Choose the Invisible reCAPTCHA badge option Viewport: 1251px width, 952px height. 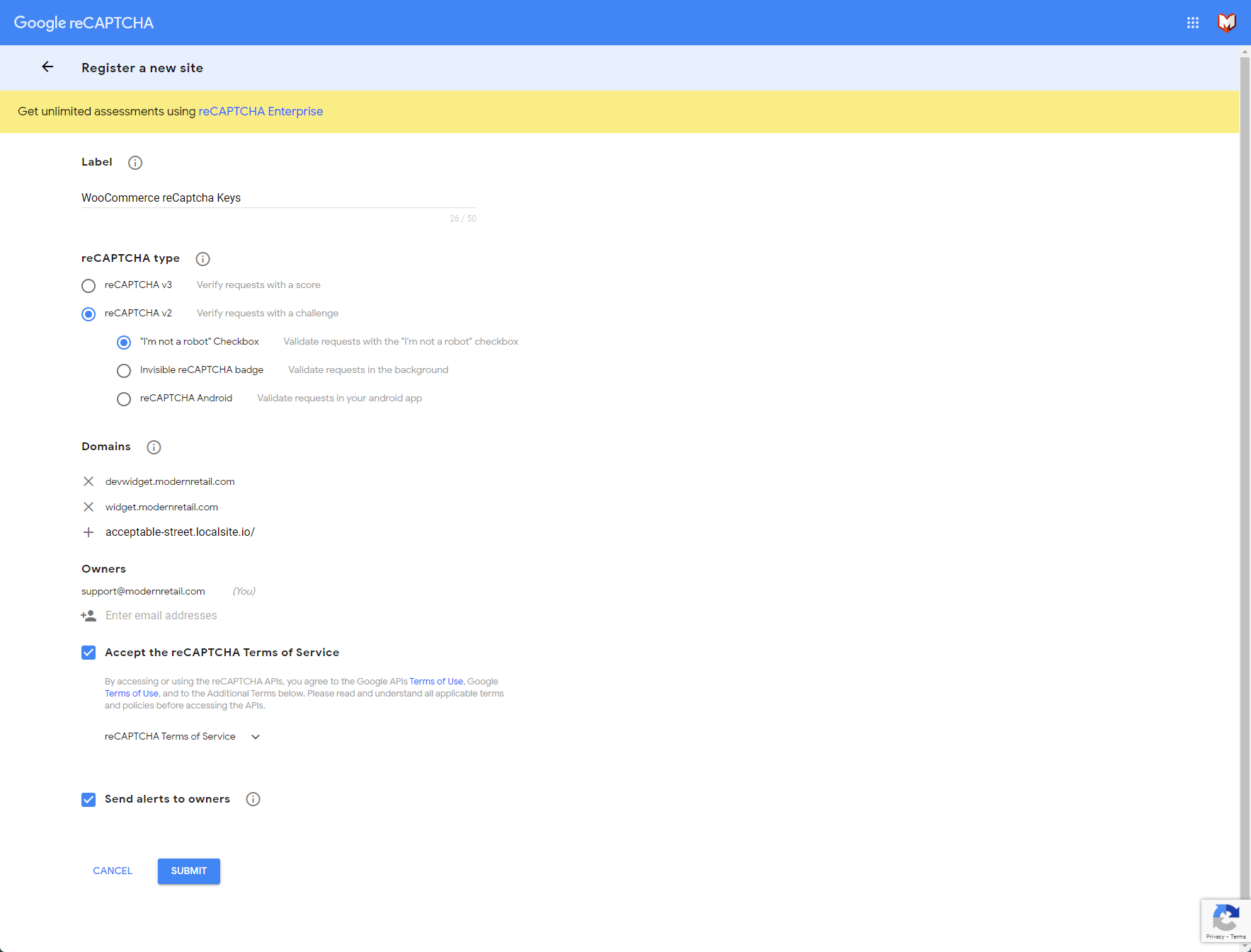tap(124, 371)
